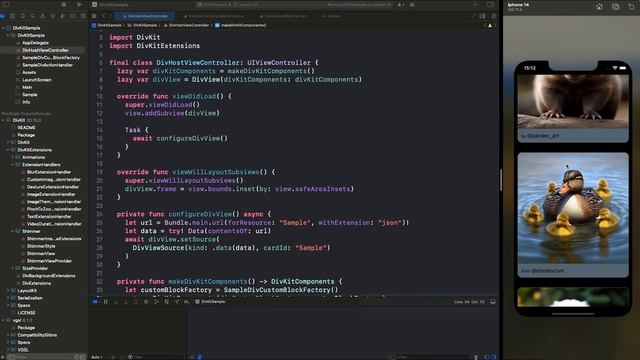Expand the LayoutKit folder
640x360 pixels.
click(8, 291)
